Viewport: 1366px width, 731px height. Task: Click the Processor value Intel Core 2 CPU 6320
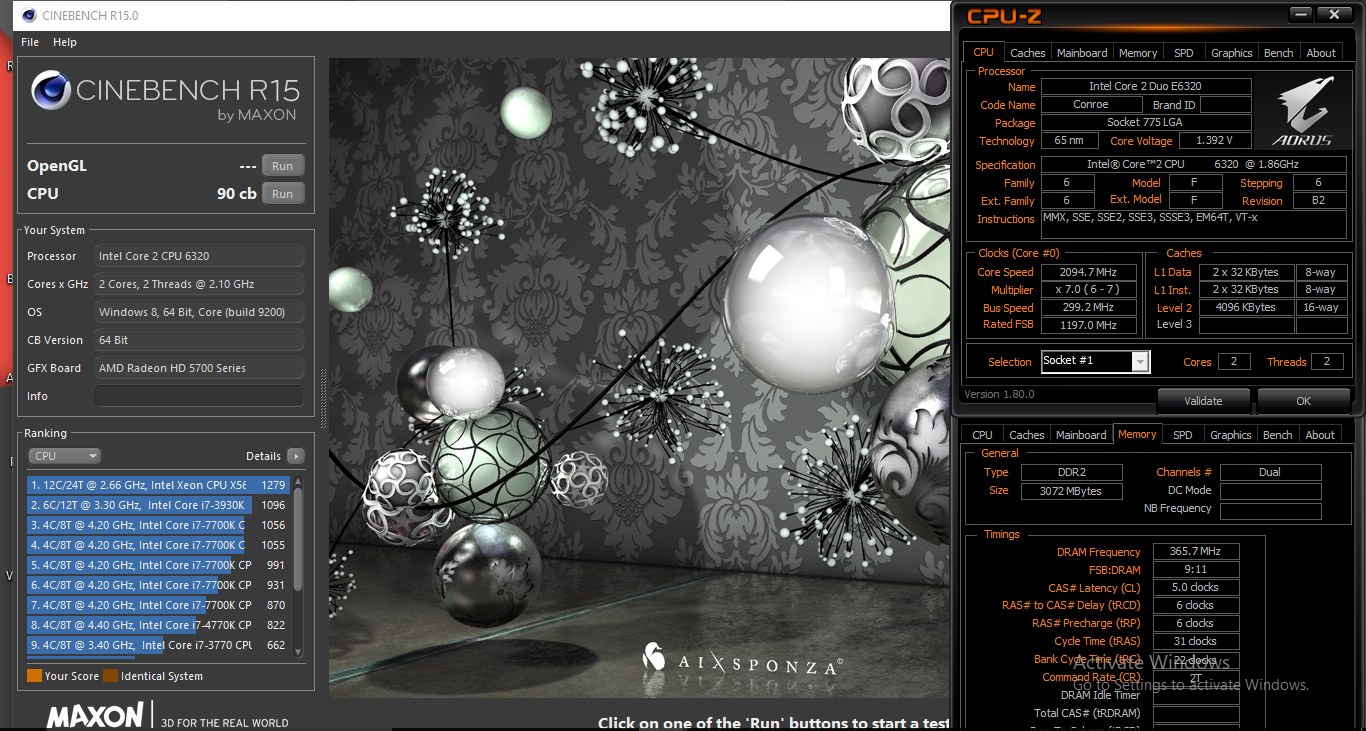199,256
